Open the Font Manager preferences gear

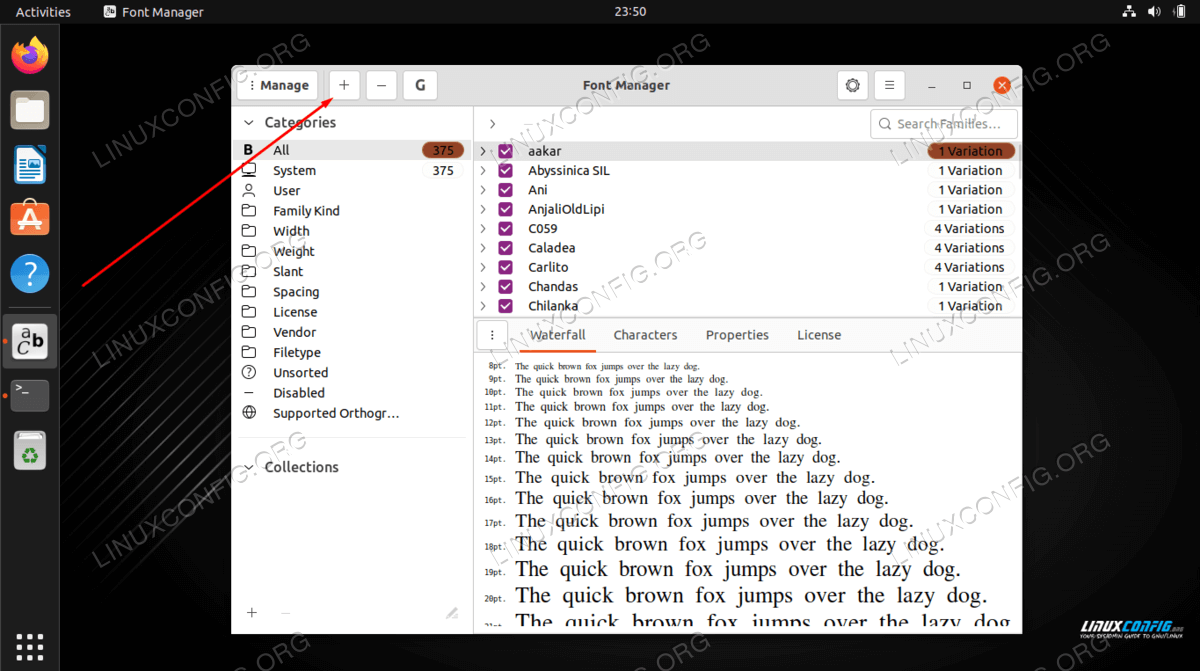click(x=852, y=86)
